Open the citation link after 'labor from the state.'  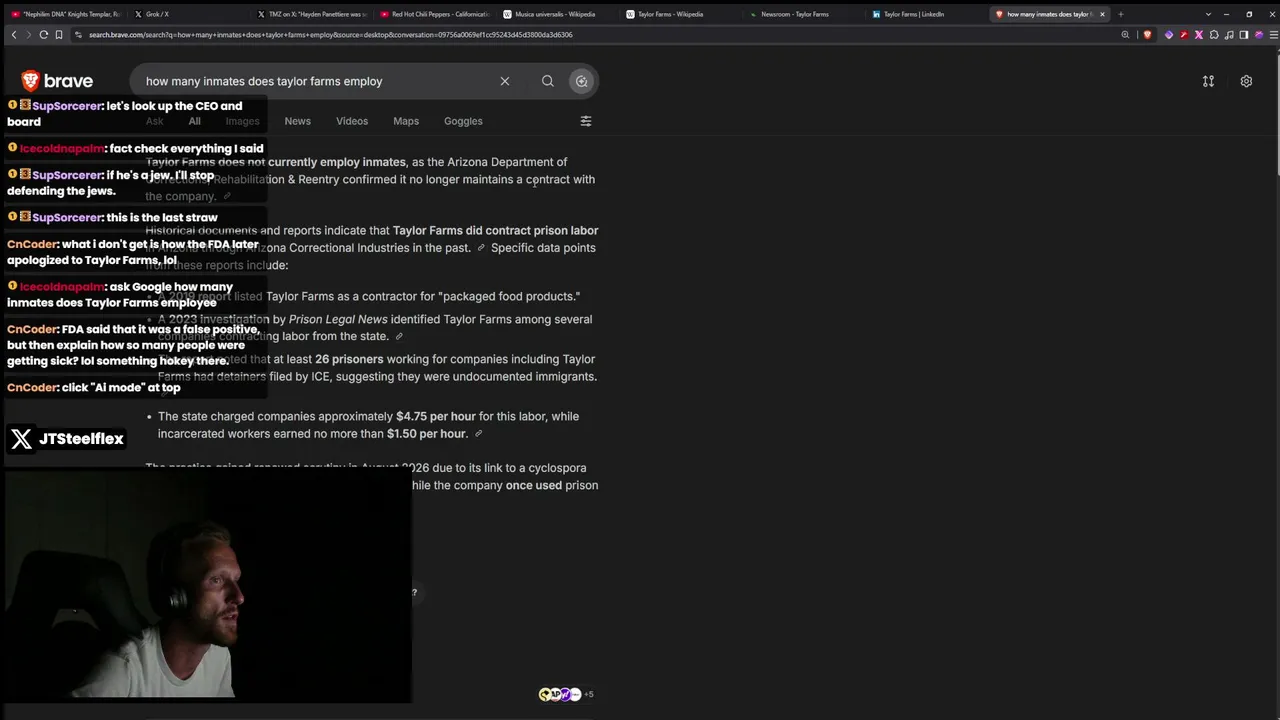pyautogui.click(x=399, y=337)
